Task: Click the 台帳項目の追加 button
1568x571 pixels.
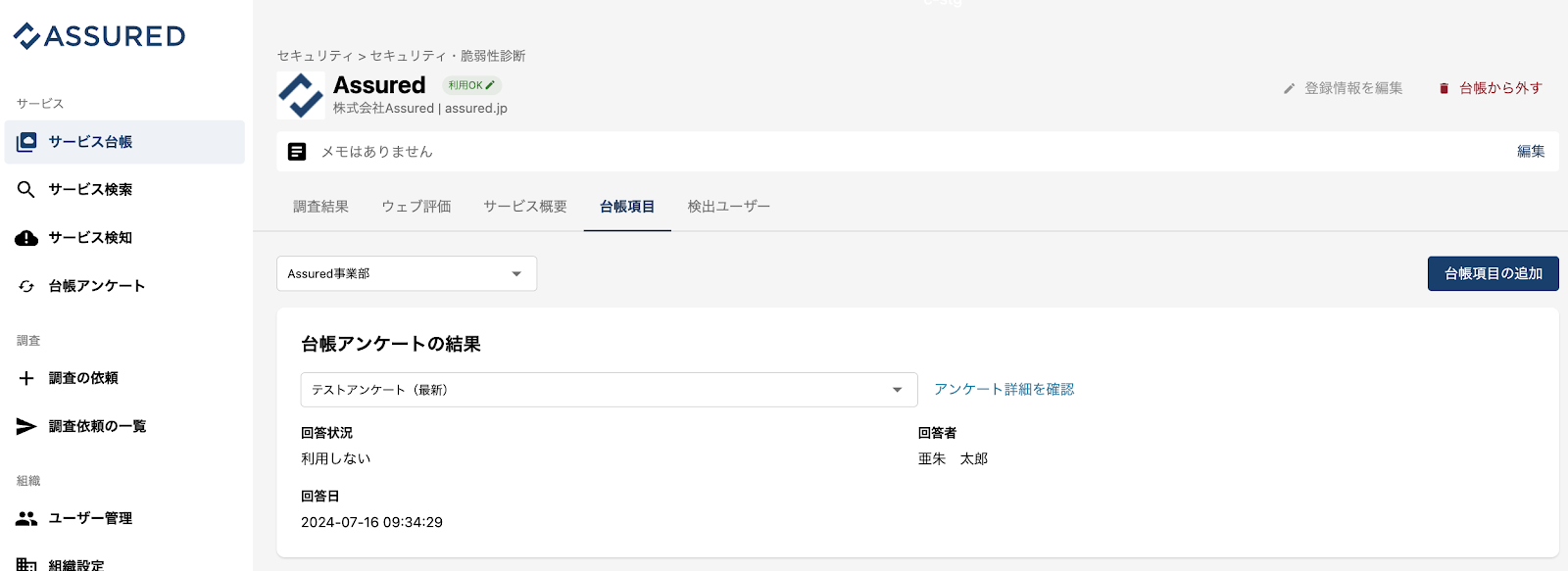Action: (1494, 274)
